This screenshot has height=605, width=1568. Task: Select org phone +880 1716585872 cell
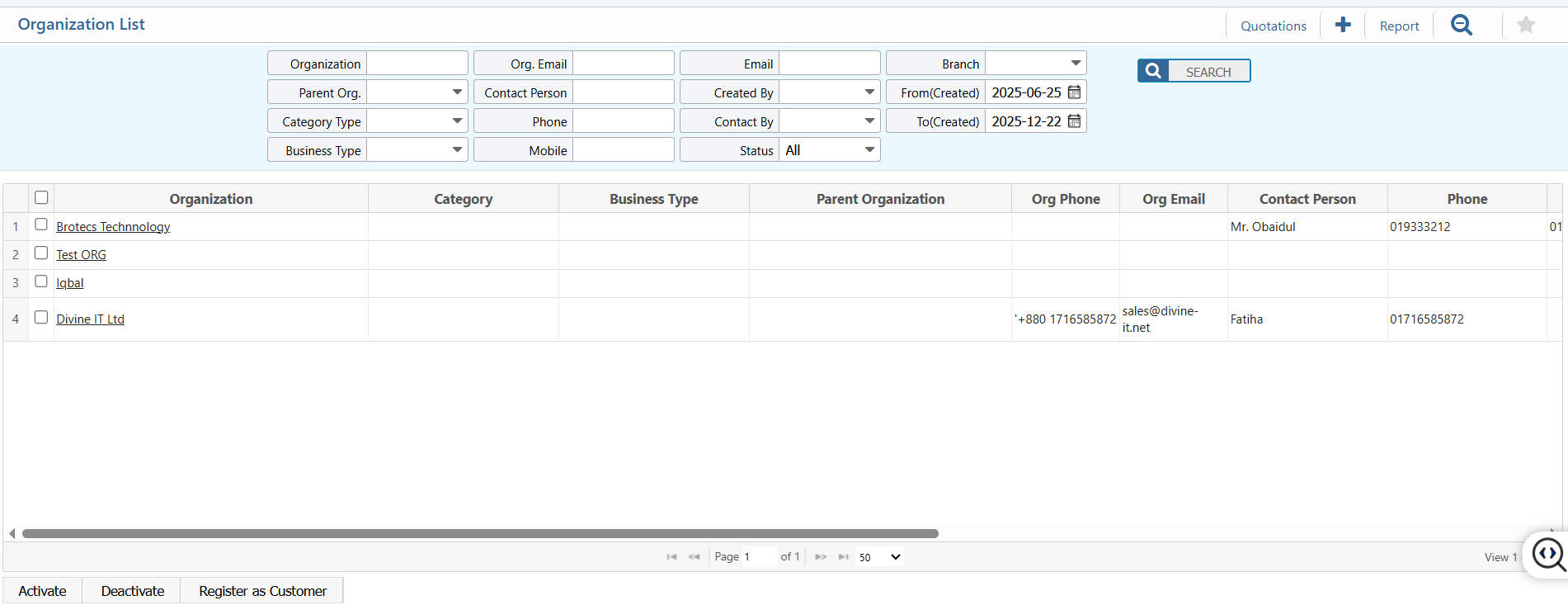coord(1066,319)
